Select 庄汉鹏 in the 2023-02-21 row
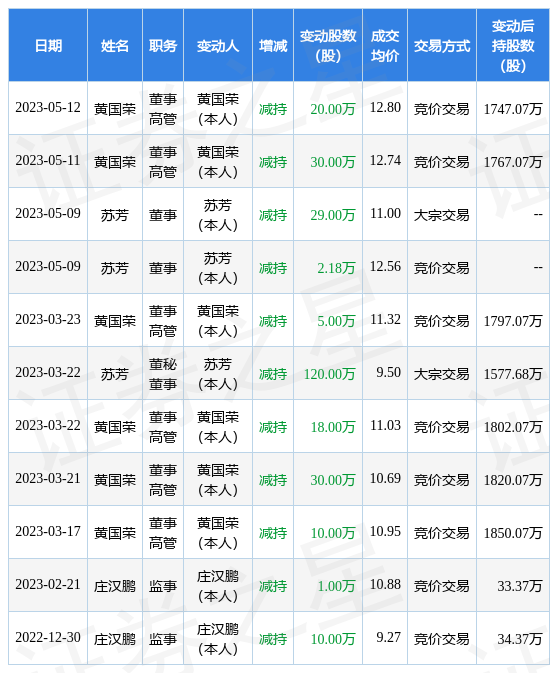 click(115, 586)
